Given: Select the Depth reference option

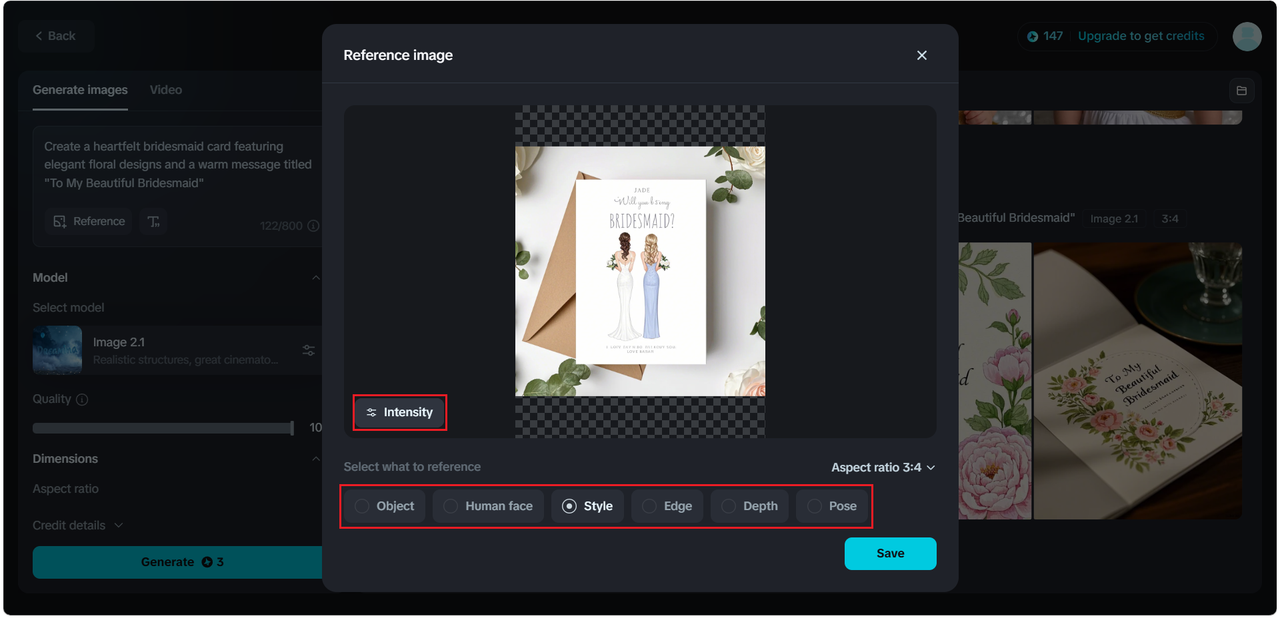Looking at the screenshot, I should click(750, 506).
